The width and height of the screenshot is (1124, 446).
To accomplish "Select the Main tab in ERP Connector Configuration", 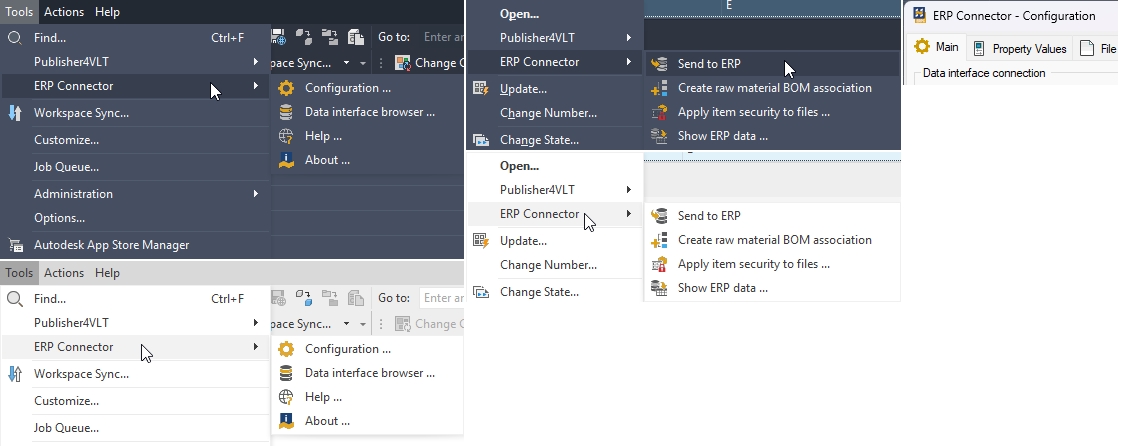I will pos(936,48).
